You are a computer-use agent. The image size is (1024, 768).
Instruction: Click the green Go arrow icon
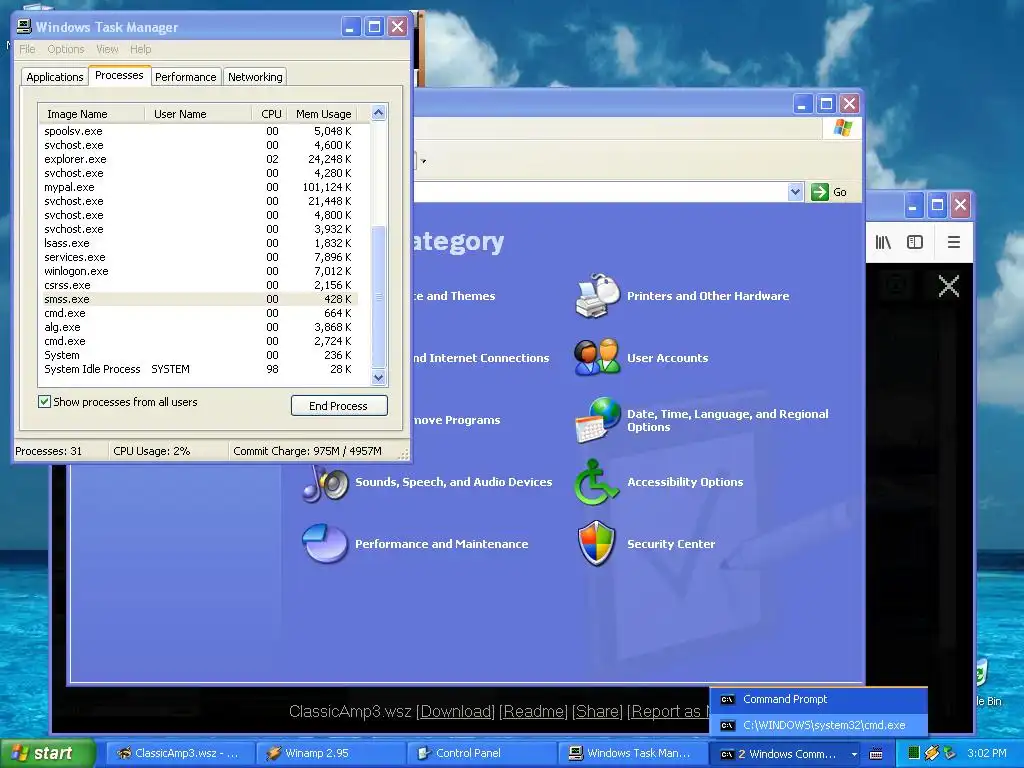pyautogui.click(x=819, y=192)
